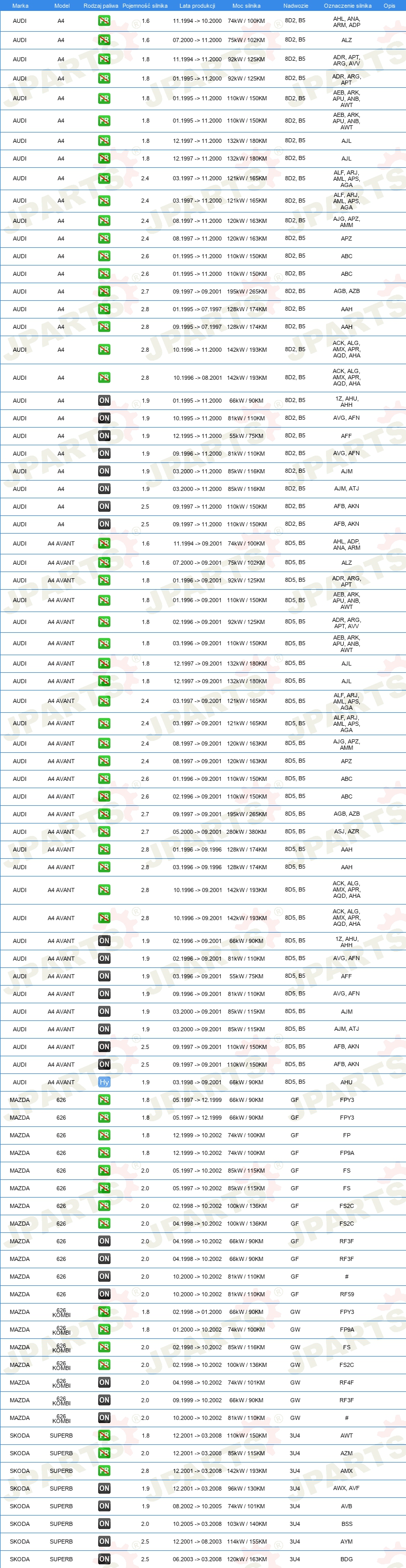Click petrol icon for SKODA SUPERB AMX row
The image size is (406, 1568).
[104, 1471]
